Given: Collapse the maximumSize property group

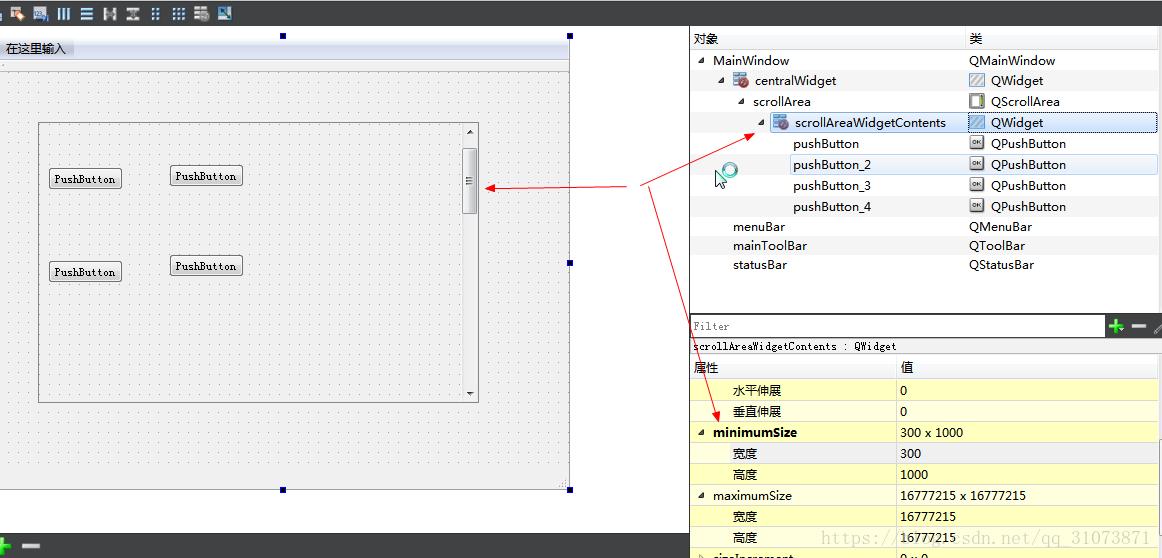Looking at the screenshot, I should click(x=701, y=496).
